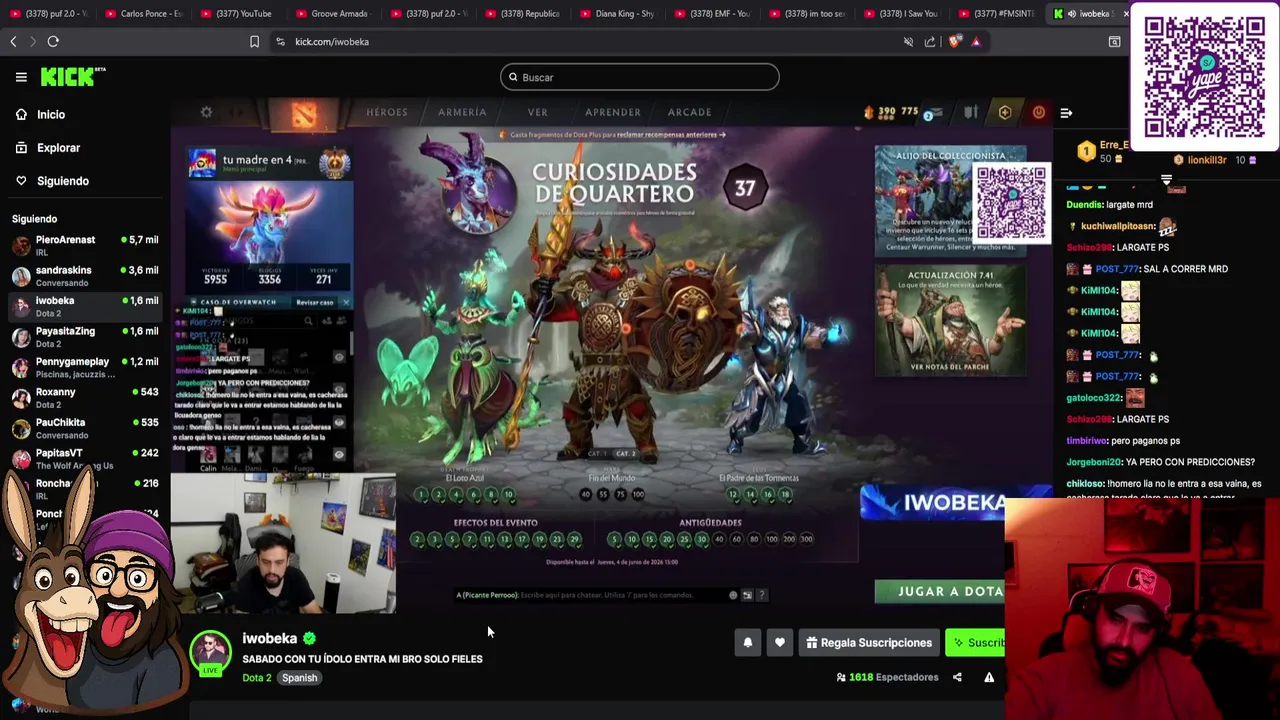The image size is (1280, 720).
Task: Open sandraskins followed channel
Action: [x=85, y=276]
